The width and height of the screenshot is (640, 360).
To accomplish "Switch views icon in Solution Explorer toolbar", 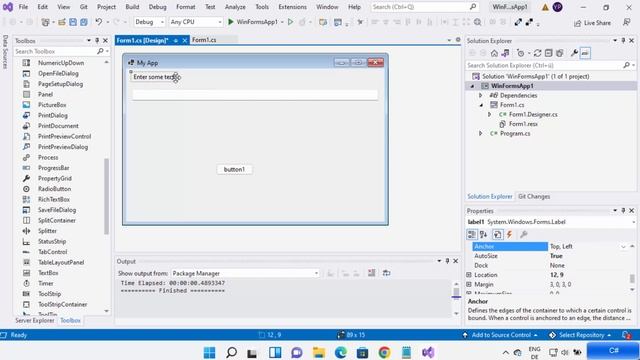I will point(505,53).
